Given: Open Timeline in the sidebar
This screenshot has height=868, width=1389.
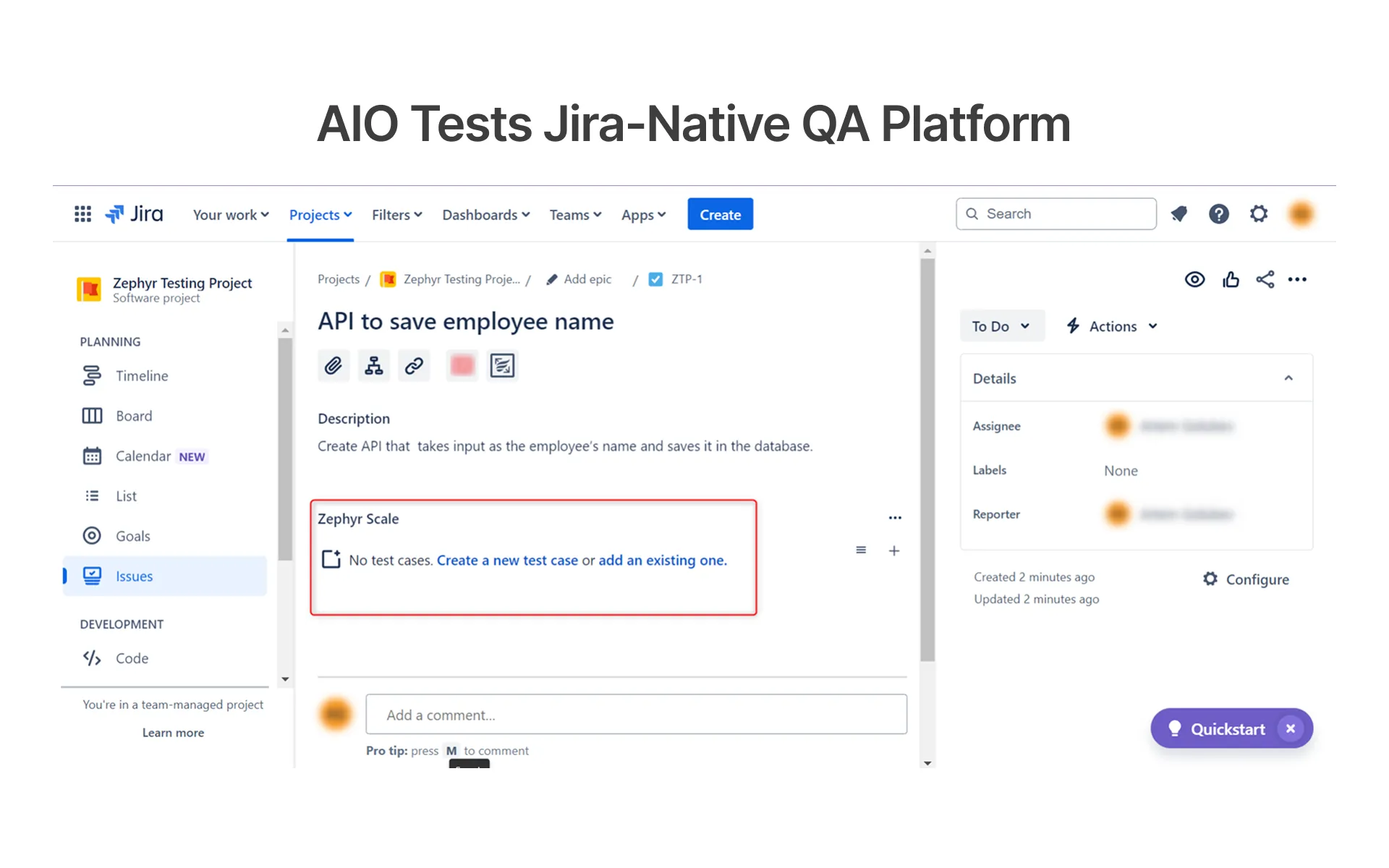Looking at the screenshot, I should tap(165, 376).
